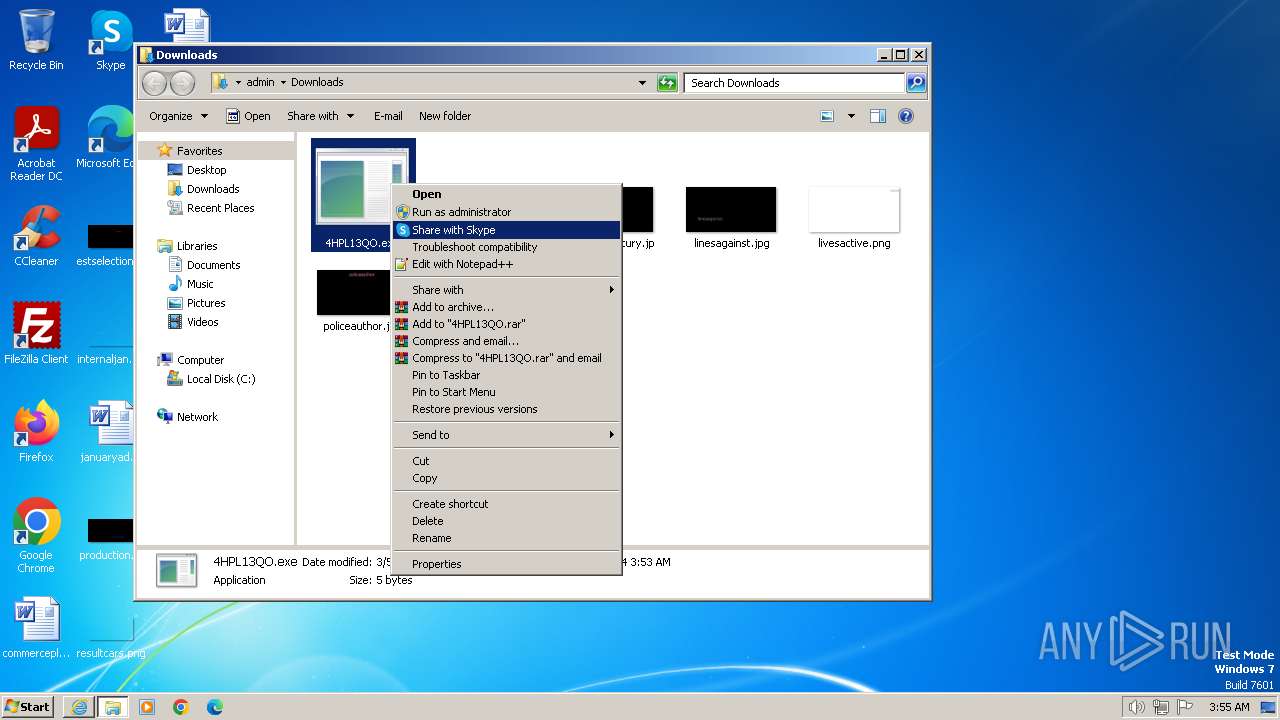
Task: Change view with the views icon
Action: (x=827, y=116)
